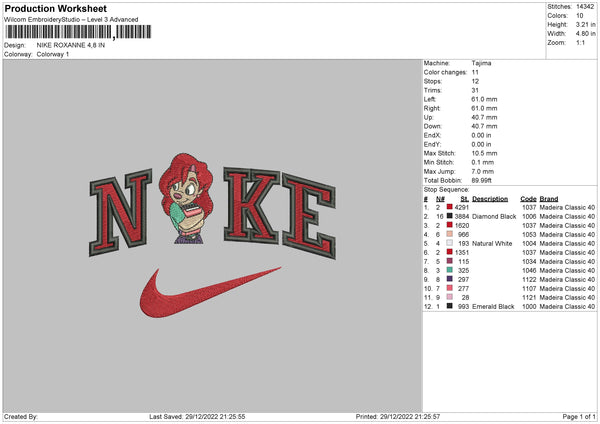Image resolution: width=600 pixels, height=424 pixels.
Task: Click 'Wilcom EmbroideryStudio – Level 3 Advanced' text
Action: coord(71,20)
